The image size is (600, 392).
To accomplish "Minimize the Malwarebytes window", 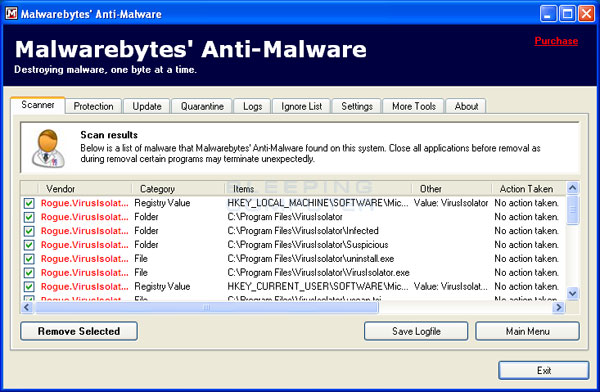I will click(548, 14).
